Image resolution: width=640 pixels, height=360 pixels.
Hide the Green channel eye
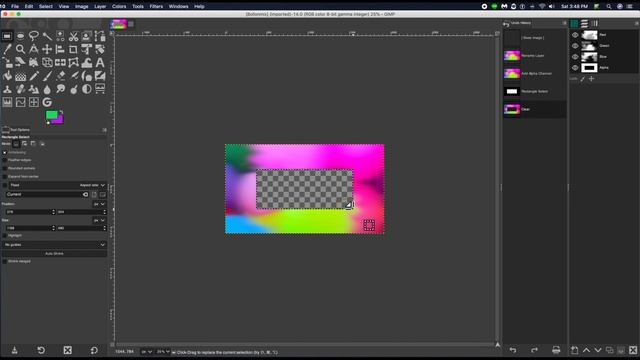(575, 46)
